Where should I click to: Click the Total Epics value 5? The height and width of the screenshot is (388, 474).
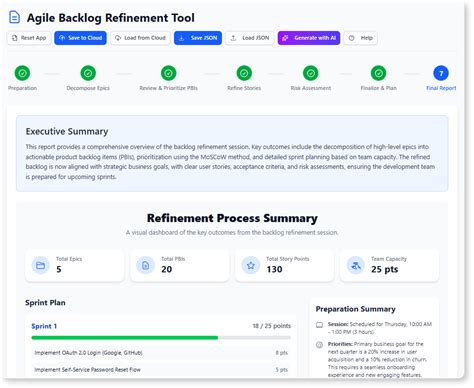[x=59, y=269]
